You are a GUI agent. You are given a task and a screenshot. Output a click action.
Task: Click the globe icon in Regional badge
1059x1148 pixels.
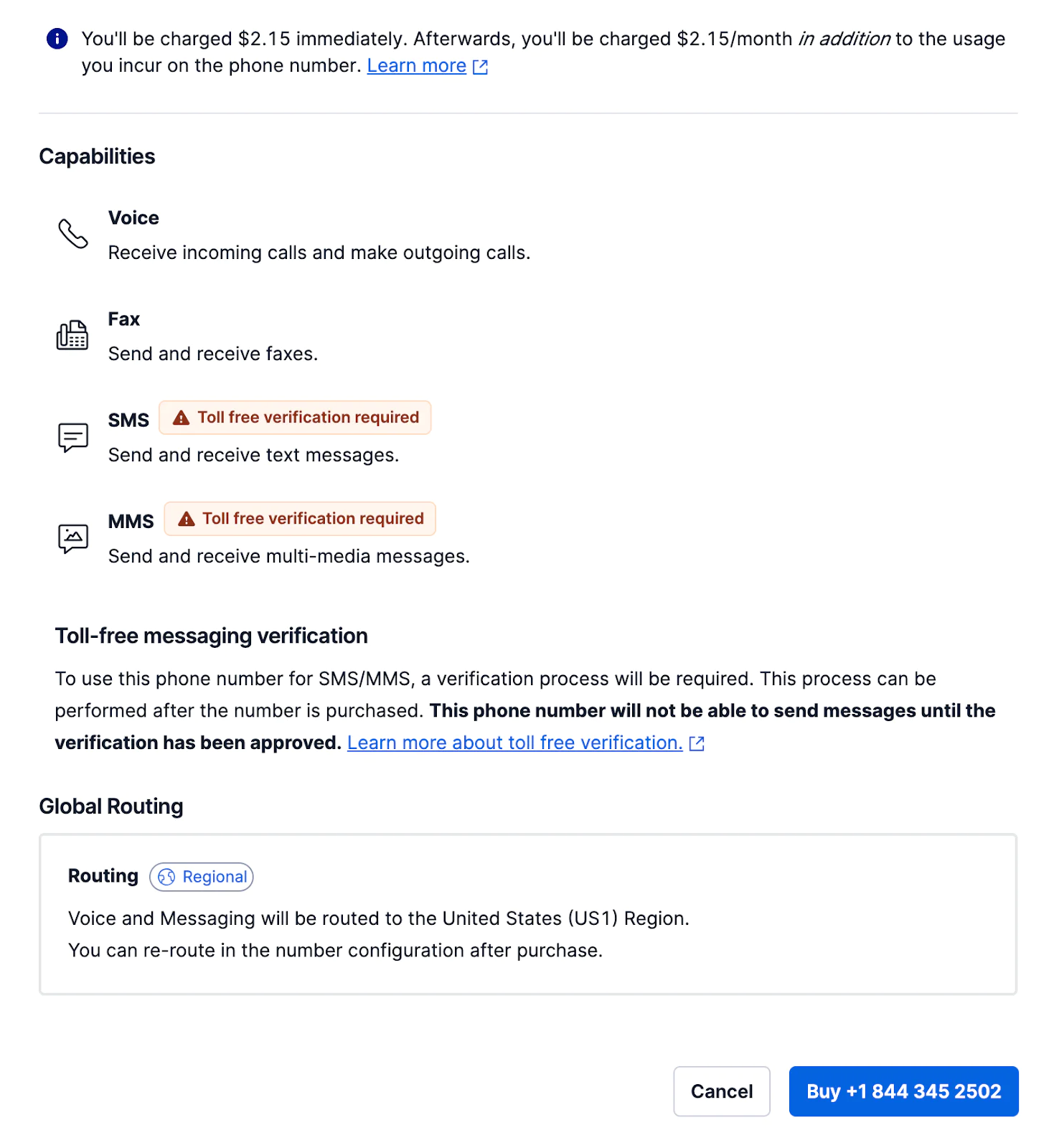166,877
